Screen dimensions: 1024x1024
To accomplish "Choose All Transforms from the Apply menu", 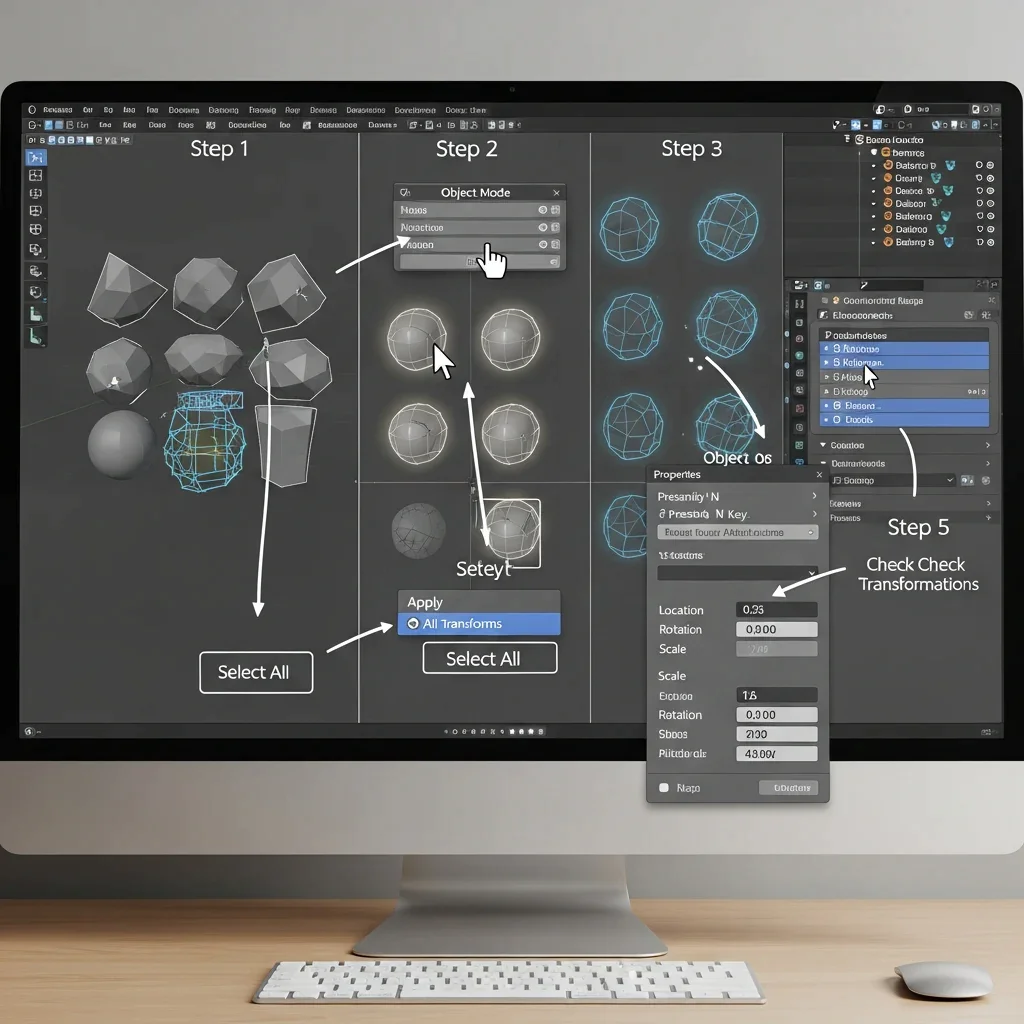I will tap(479, 624).
